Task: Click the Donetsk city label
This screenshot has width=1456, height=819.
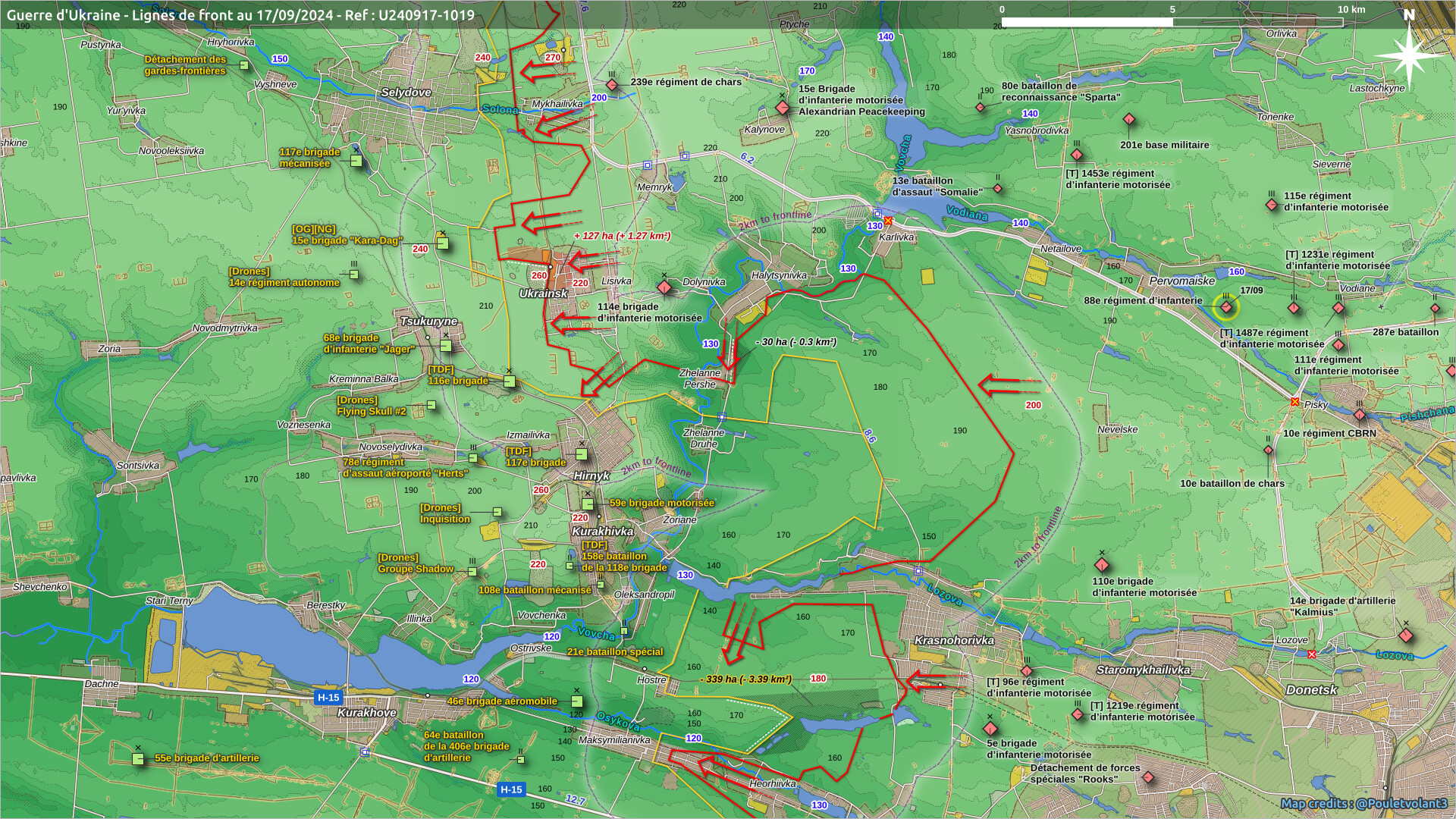Action: point(1312,690)
